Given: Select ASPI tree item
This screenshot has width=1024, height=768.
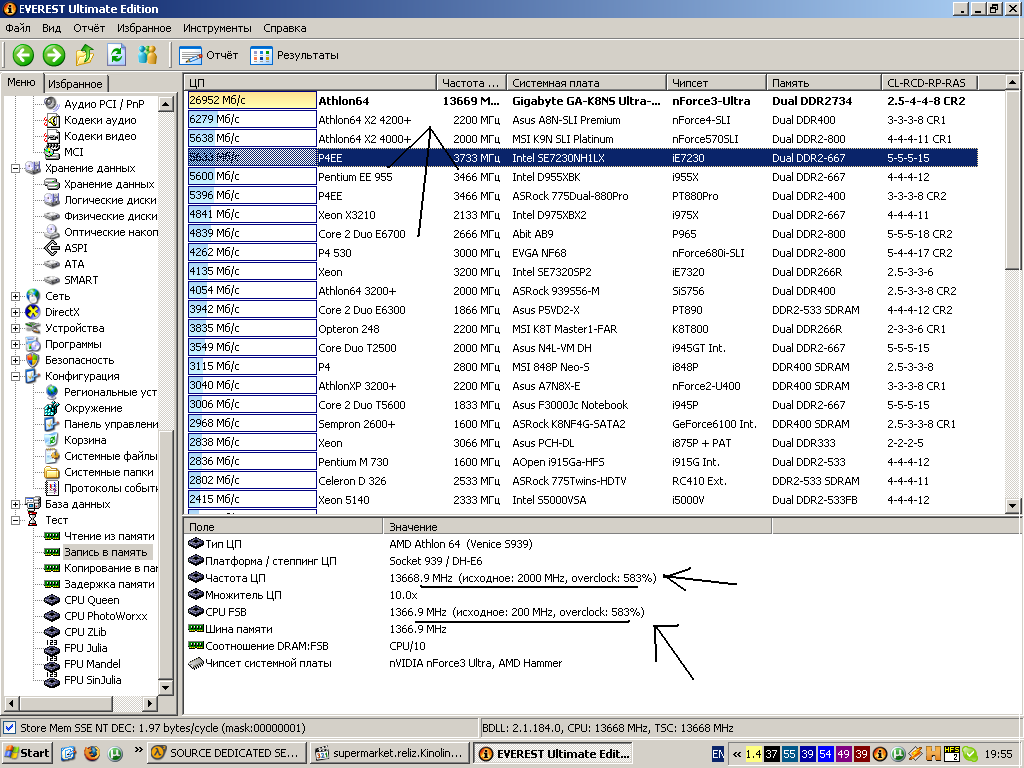Looking at the screenshot, I should [x=76, y=248].
